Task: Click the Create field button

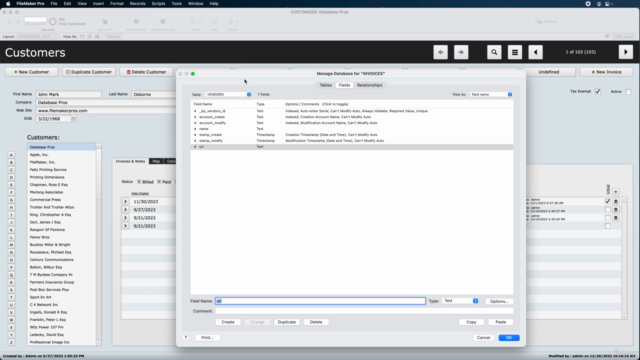Action: [x=228, y=322]
